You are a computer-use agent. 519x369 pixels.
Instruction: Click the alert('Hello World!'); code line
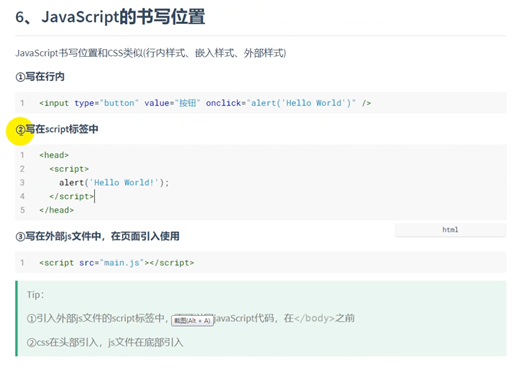114,183
